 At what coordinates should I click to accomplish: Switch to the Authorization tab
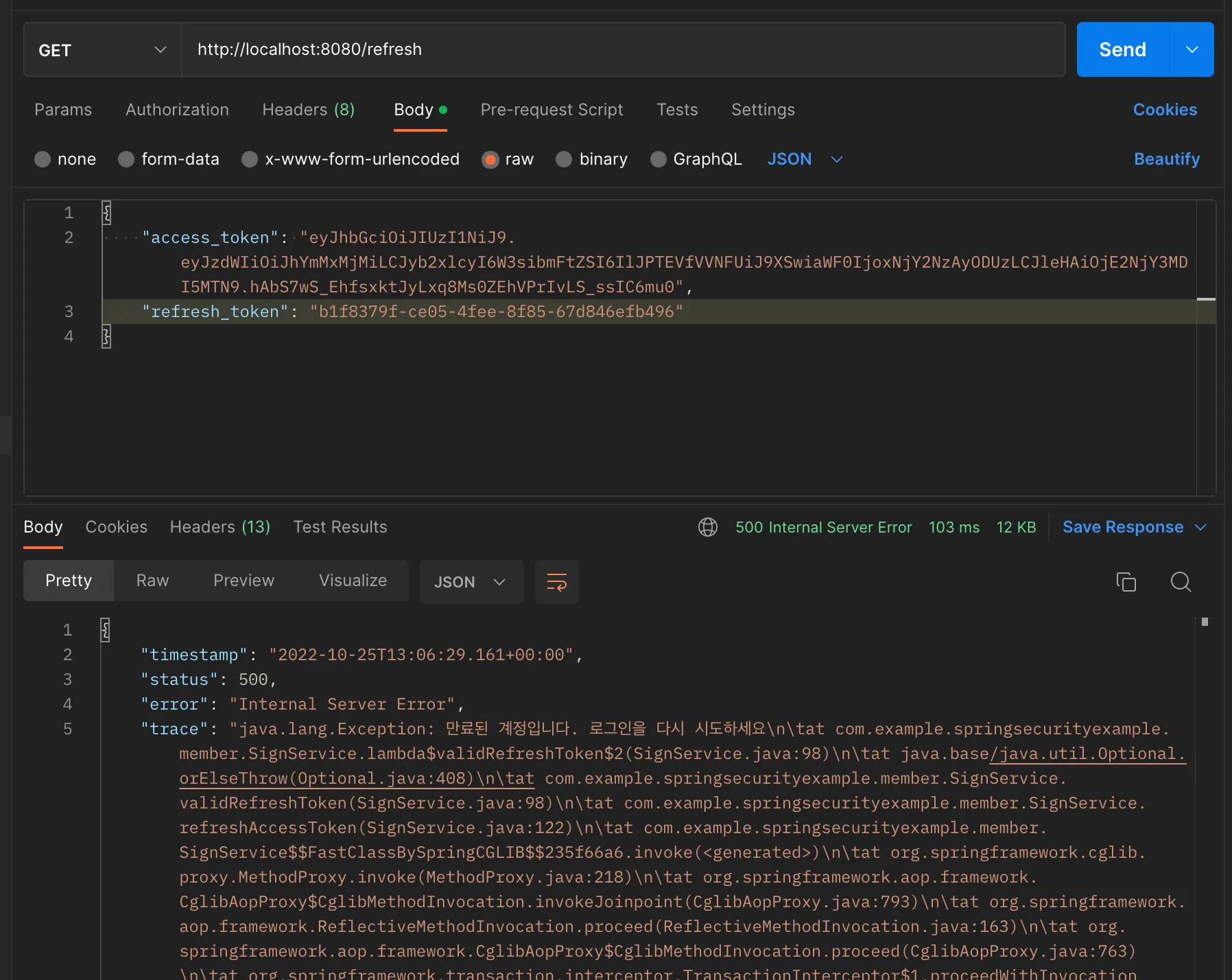[177, 110]
